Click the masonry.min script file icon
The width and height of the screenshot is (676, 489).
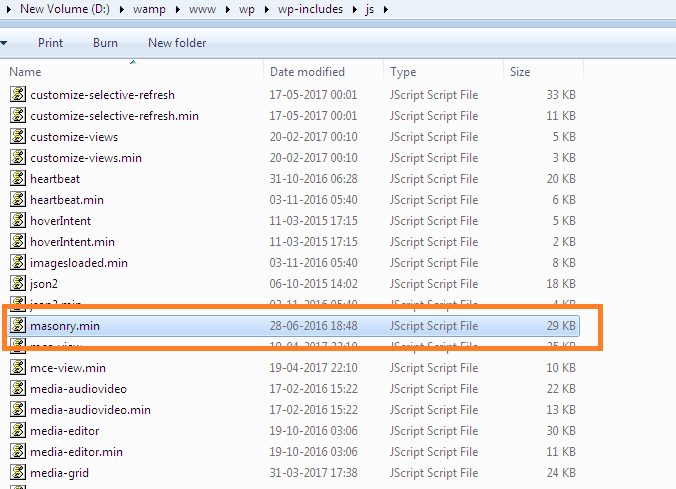18,325
